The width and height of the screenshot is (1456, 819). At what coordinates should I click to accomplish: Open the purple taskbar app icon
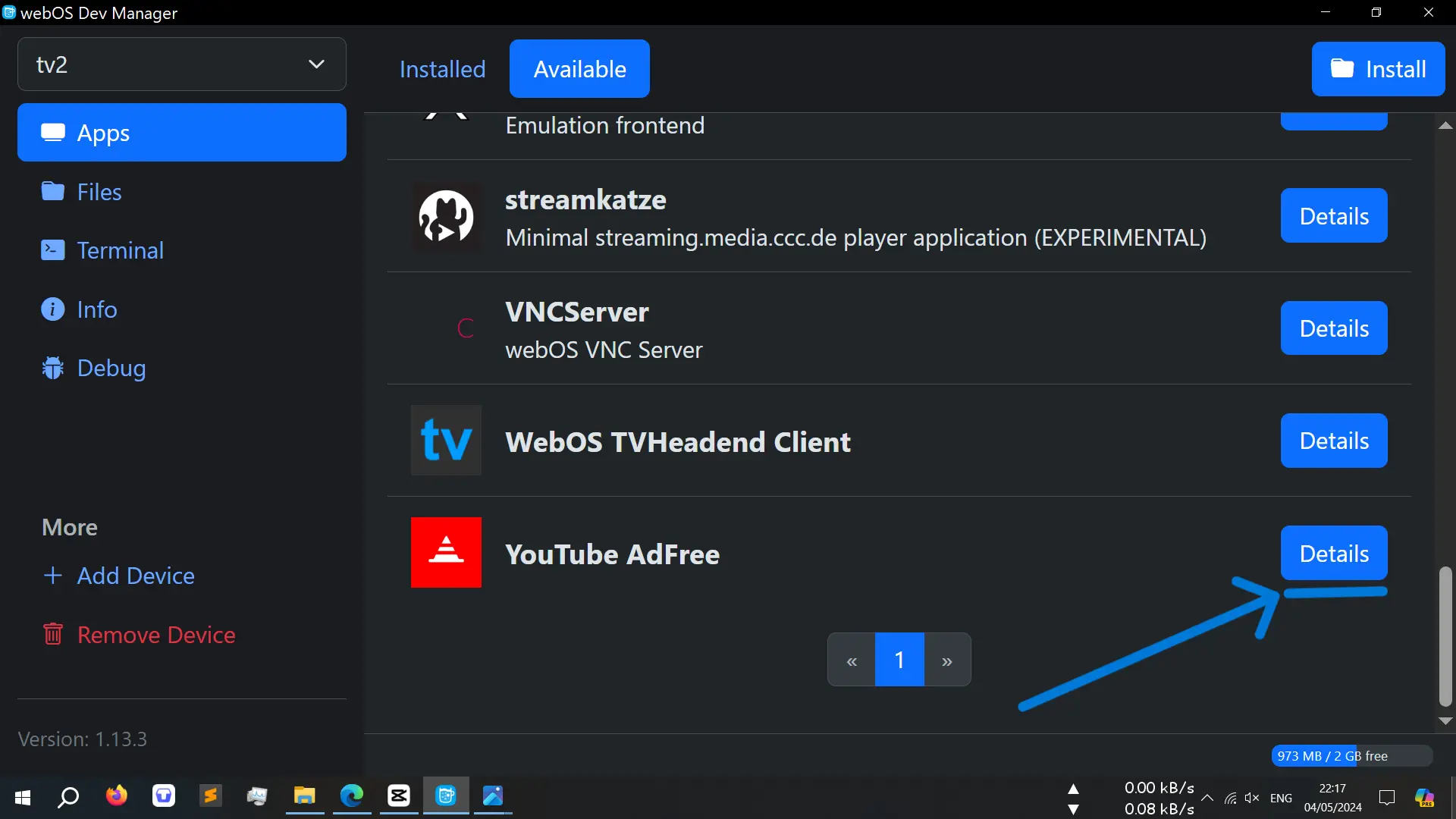[x=163, y=796]
